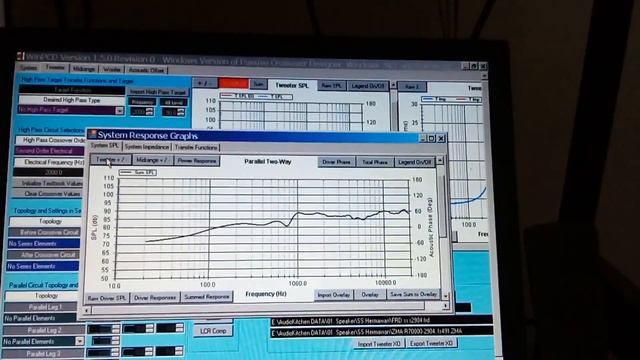Click Power Response button
The height and width of the screenshot is (360, 640).
tap(197, 161)
